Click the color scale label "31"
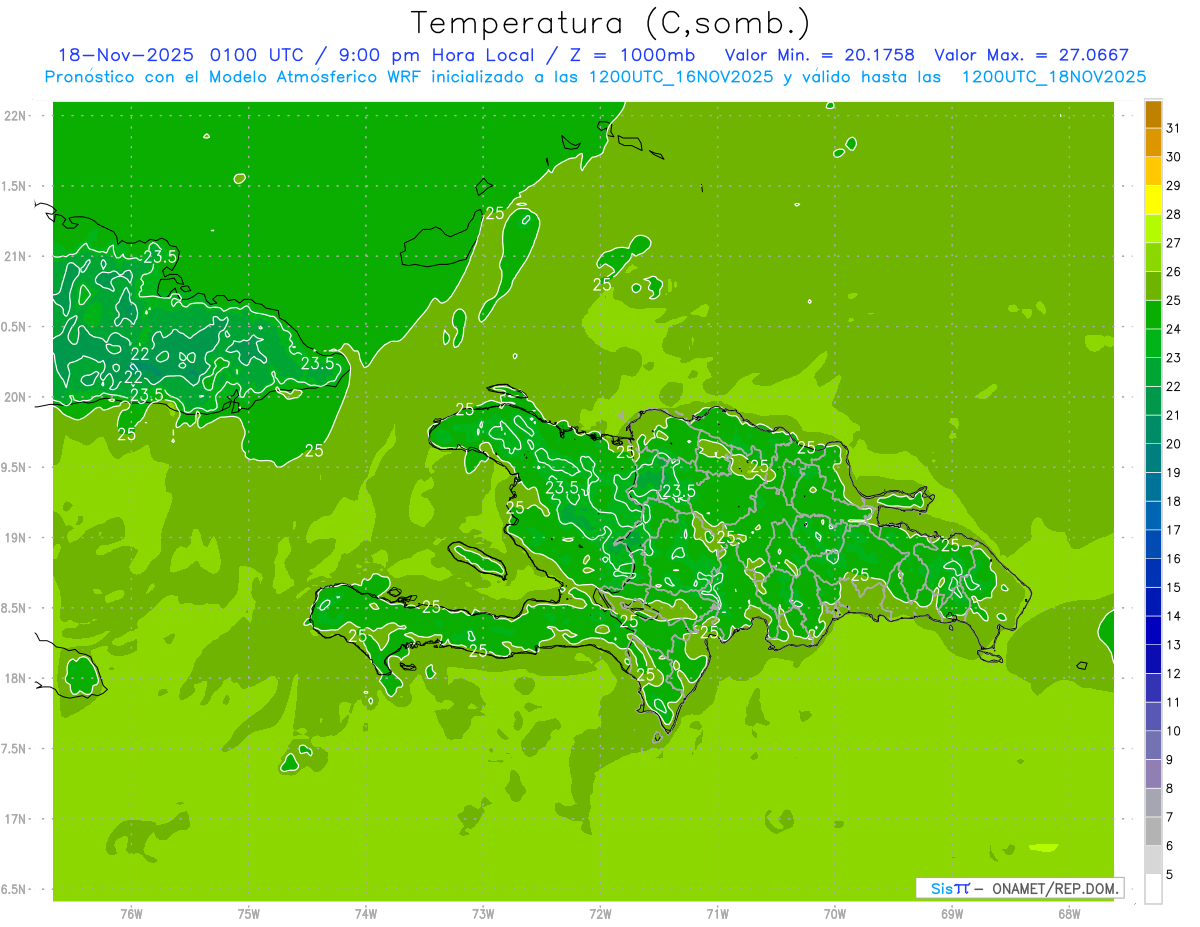The height and width of the screenshot is (927, 1200). coord(1173,128)
